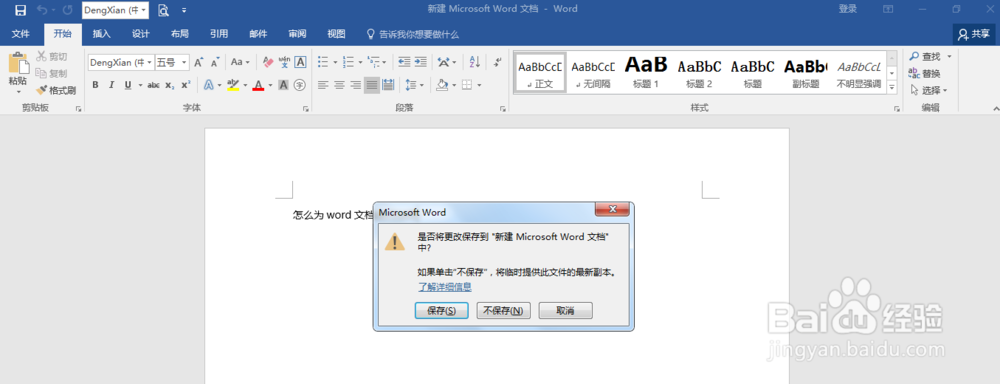Open the Change Case (Aa) dropdown
1000x384 pixels.
[x=240, y=63]
